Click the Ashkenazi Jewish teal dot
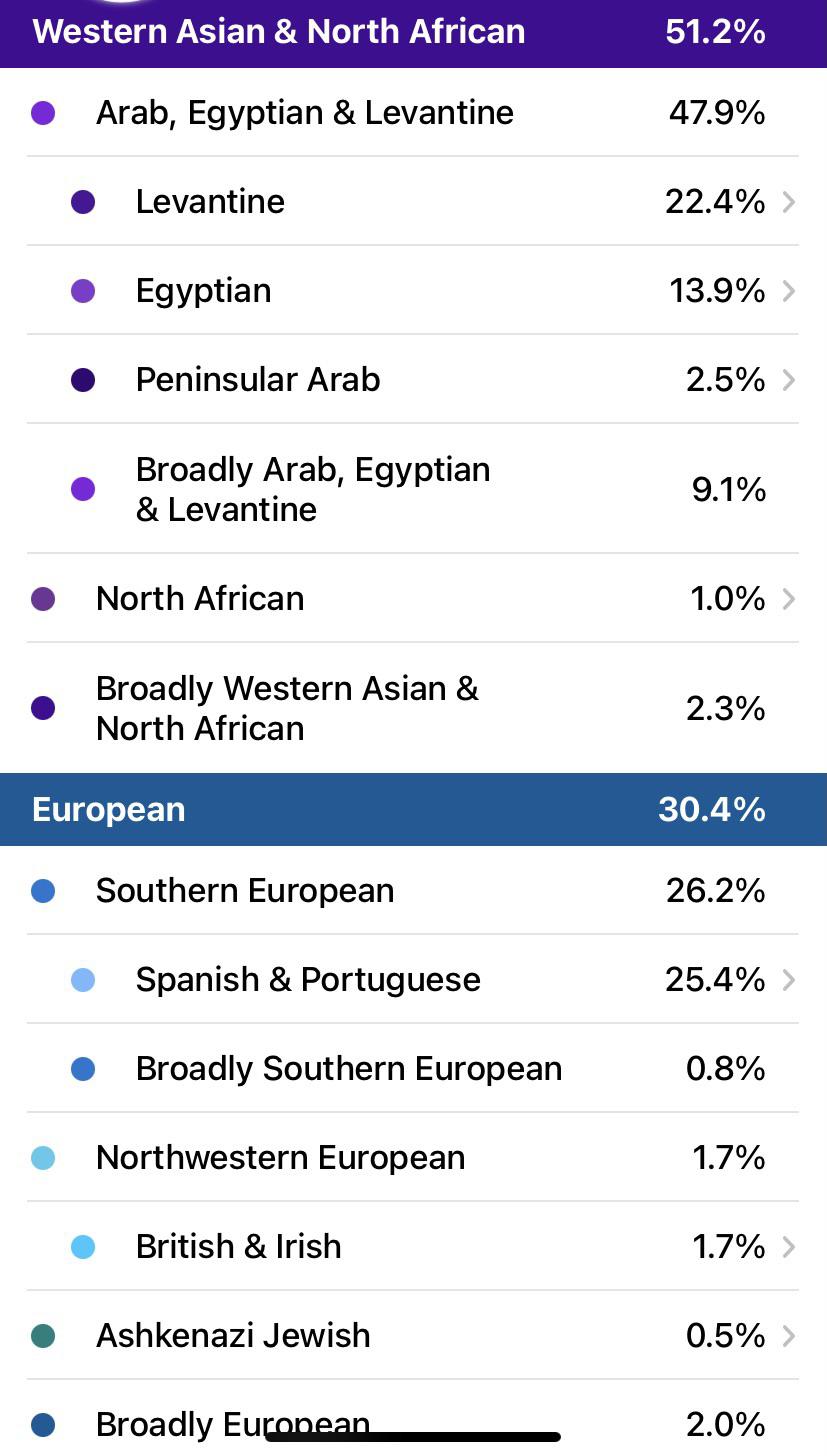Viewport: 827px width, 1456px height. click(x=43, y=1335)
